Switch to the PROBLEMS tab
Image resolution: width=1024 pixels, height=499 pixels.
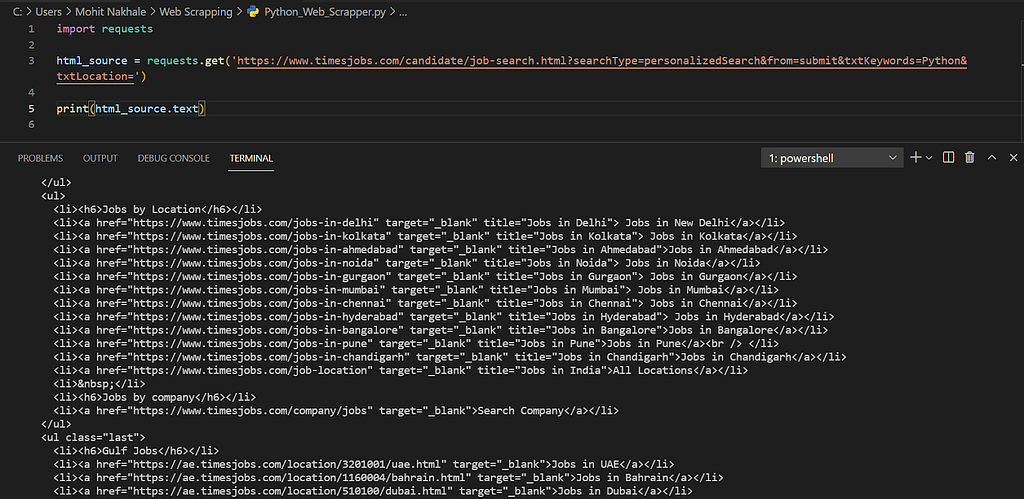[40, 158]
